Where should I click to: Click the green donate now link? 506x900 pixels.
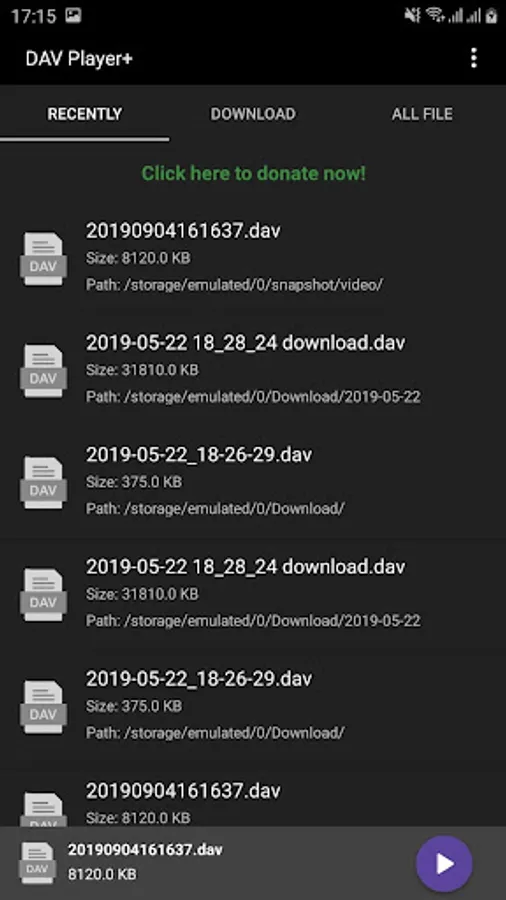253,173
